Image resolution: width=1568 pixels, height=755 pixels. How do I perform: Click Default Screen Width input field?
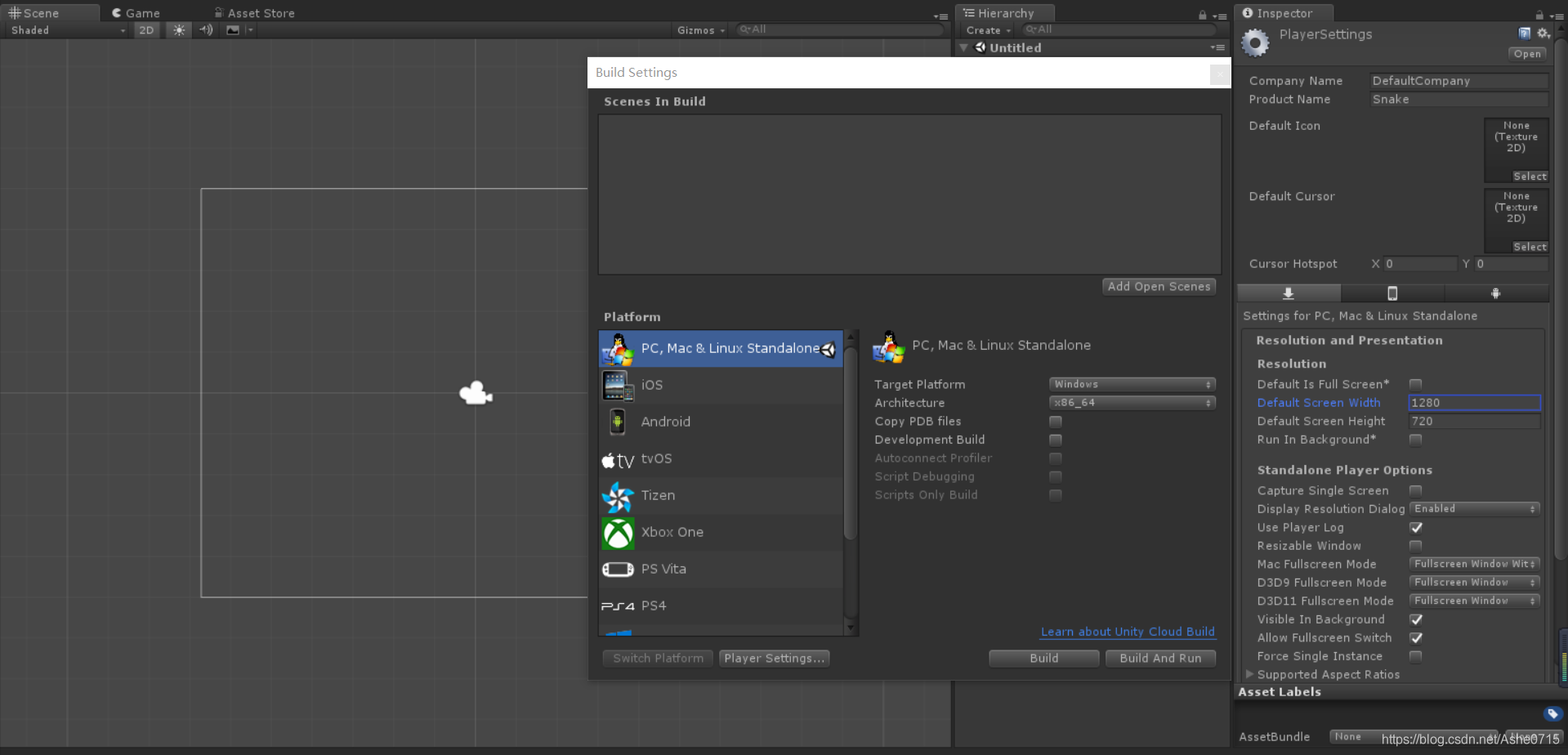[1474, 403]
